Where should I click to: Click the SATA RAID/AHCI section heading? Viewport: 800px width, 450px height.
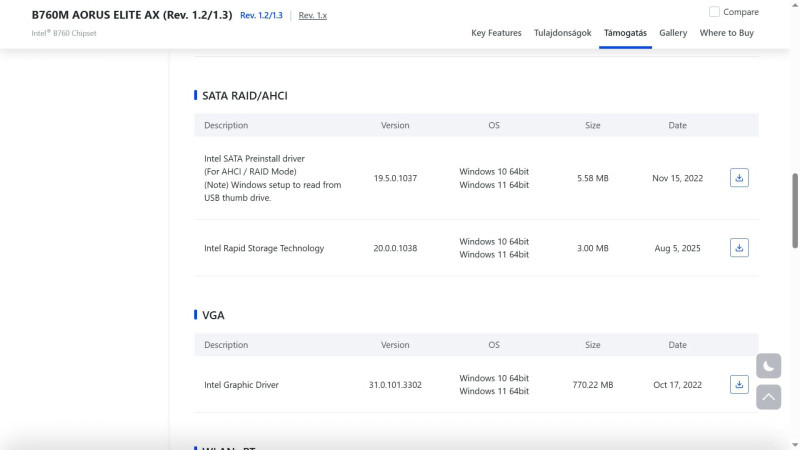(x=245, y=95)
